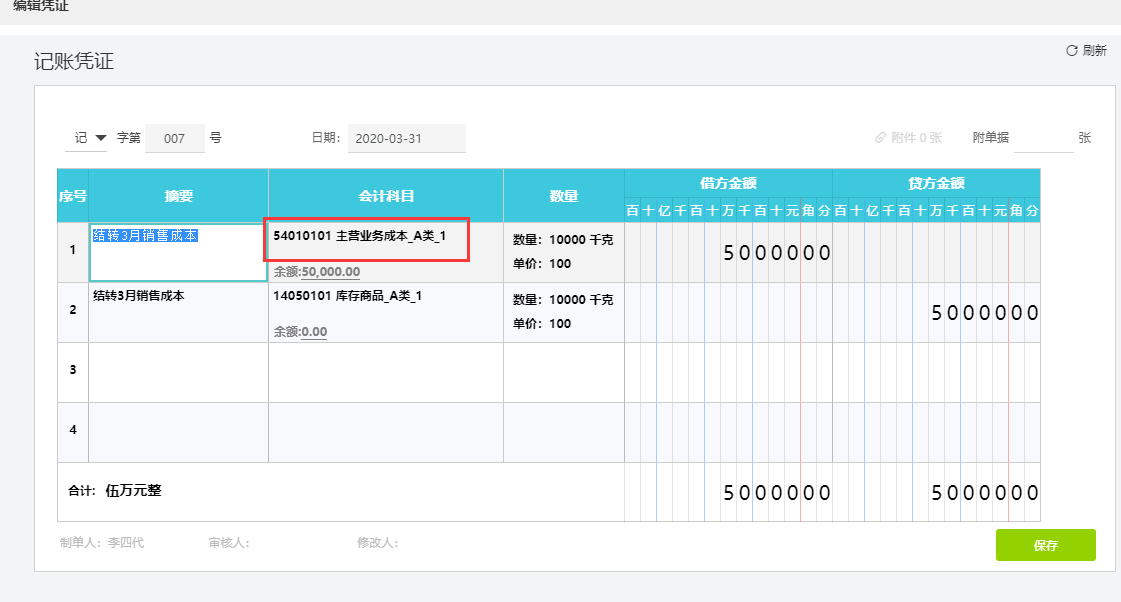Viewport: 1121px width, 602px height.
Task: Click empty account cell in row 4
Action: point(386,433)
